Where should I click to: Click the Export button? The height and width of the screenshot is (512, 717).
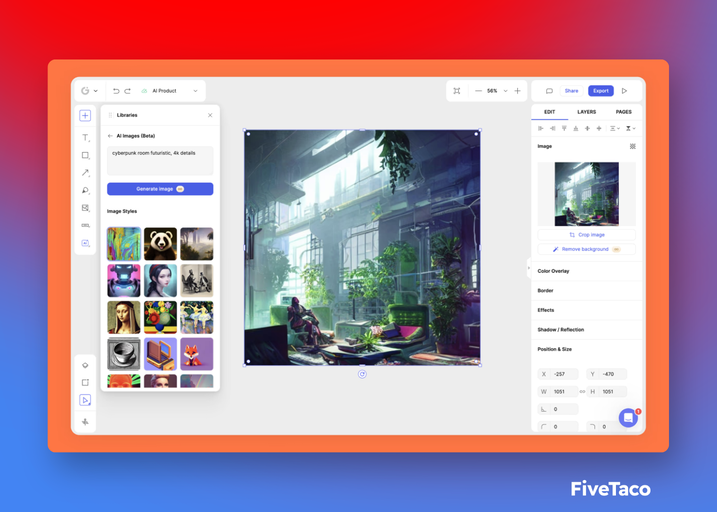[601, 91]
